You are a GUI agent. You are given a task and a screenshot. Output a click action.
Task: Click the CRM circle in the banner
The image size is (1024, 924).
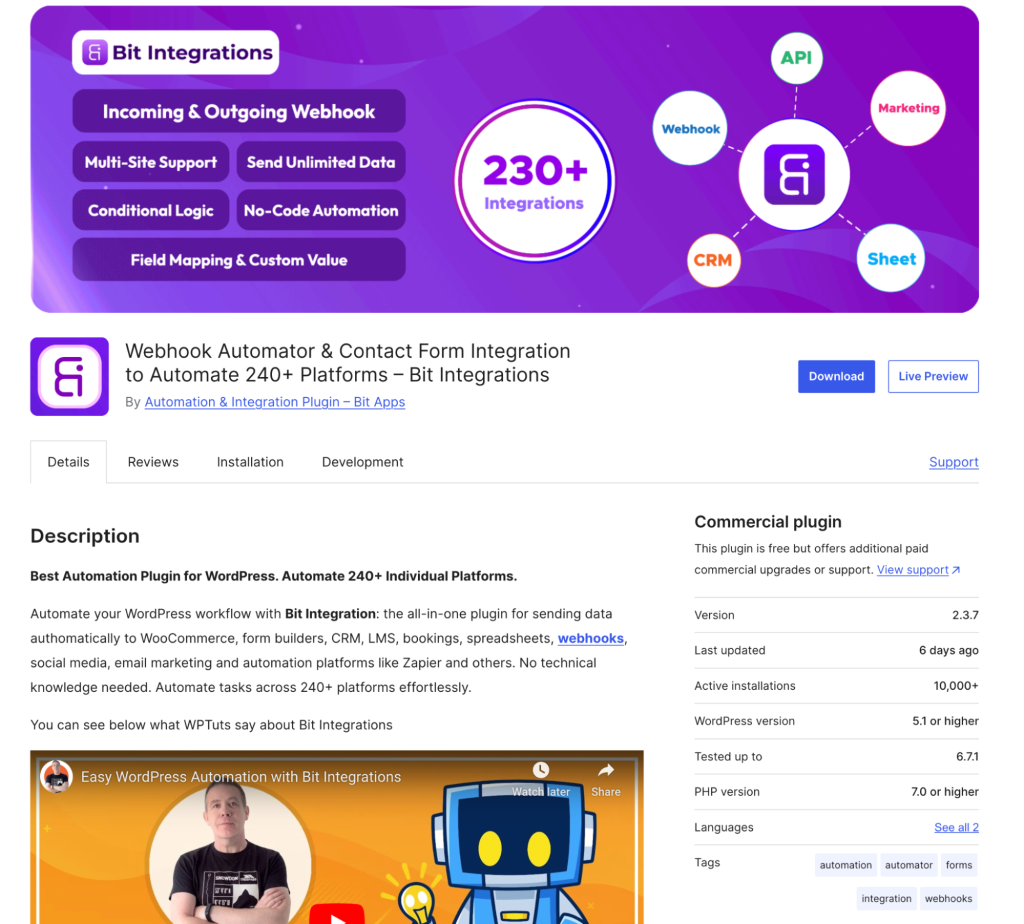[x=713, y=260]
